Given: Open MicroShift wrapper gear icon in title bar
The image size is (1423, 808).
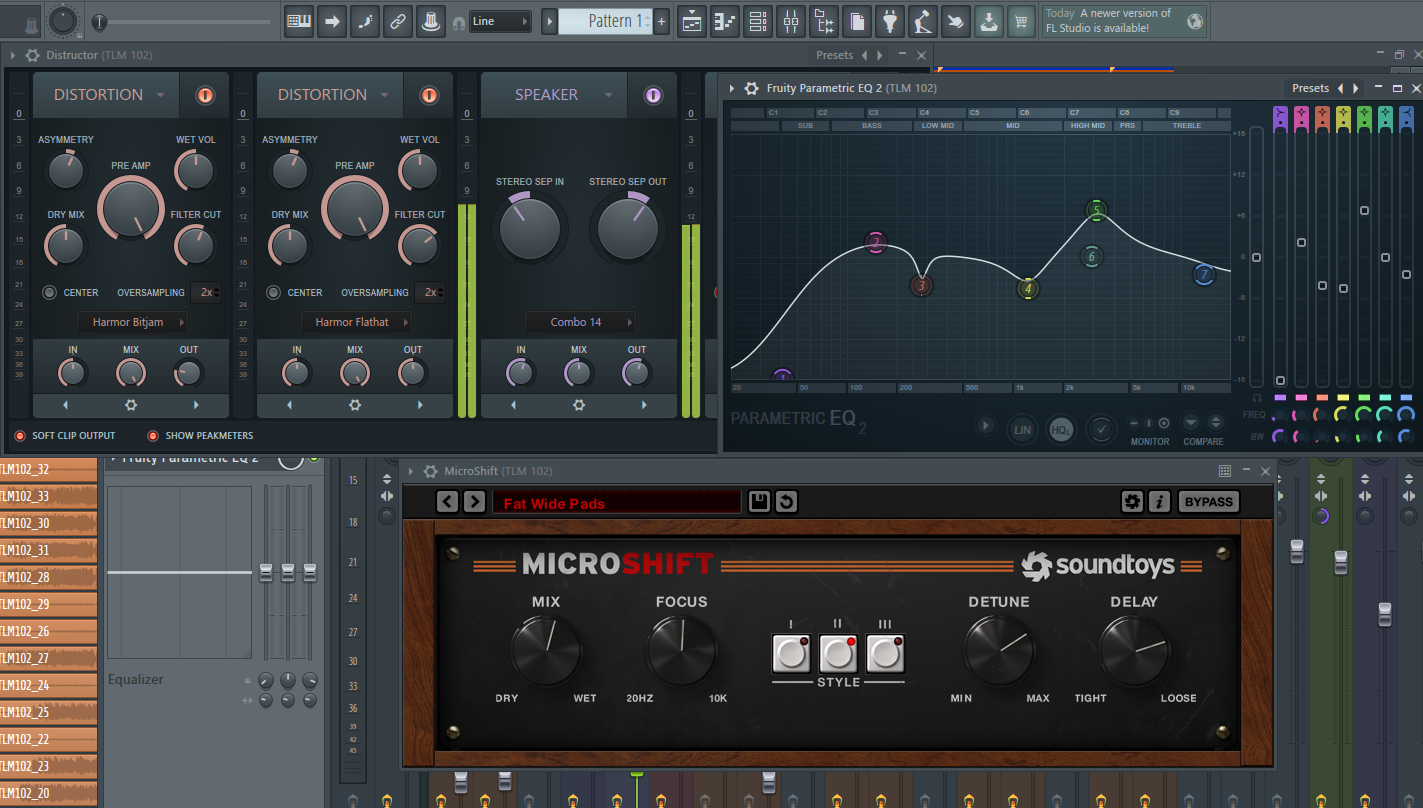Looking at the screenshot, I should point(430,471).
